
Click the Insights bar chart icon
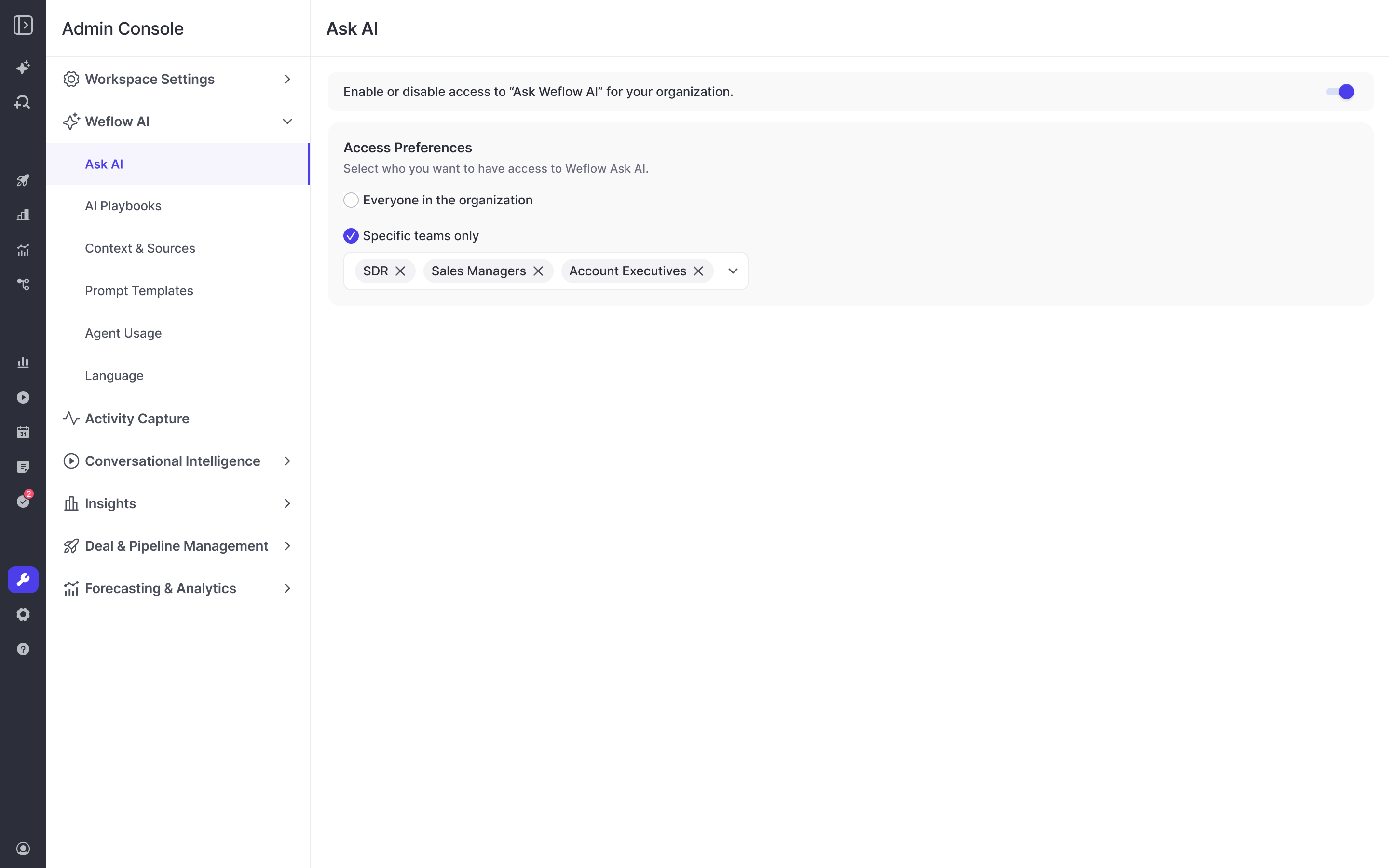click(71, 503)
